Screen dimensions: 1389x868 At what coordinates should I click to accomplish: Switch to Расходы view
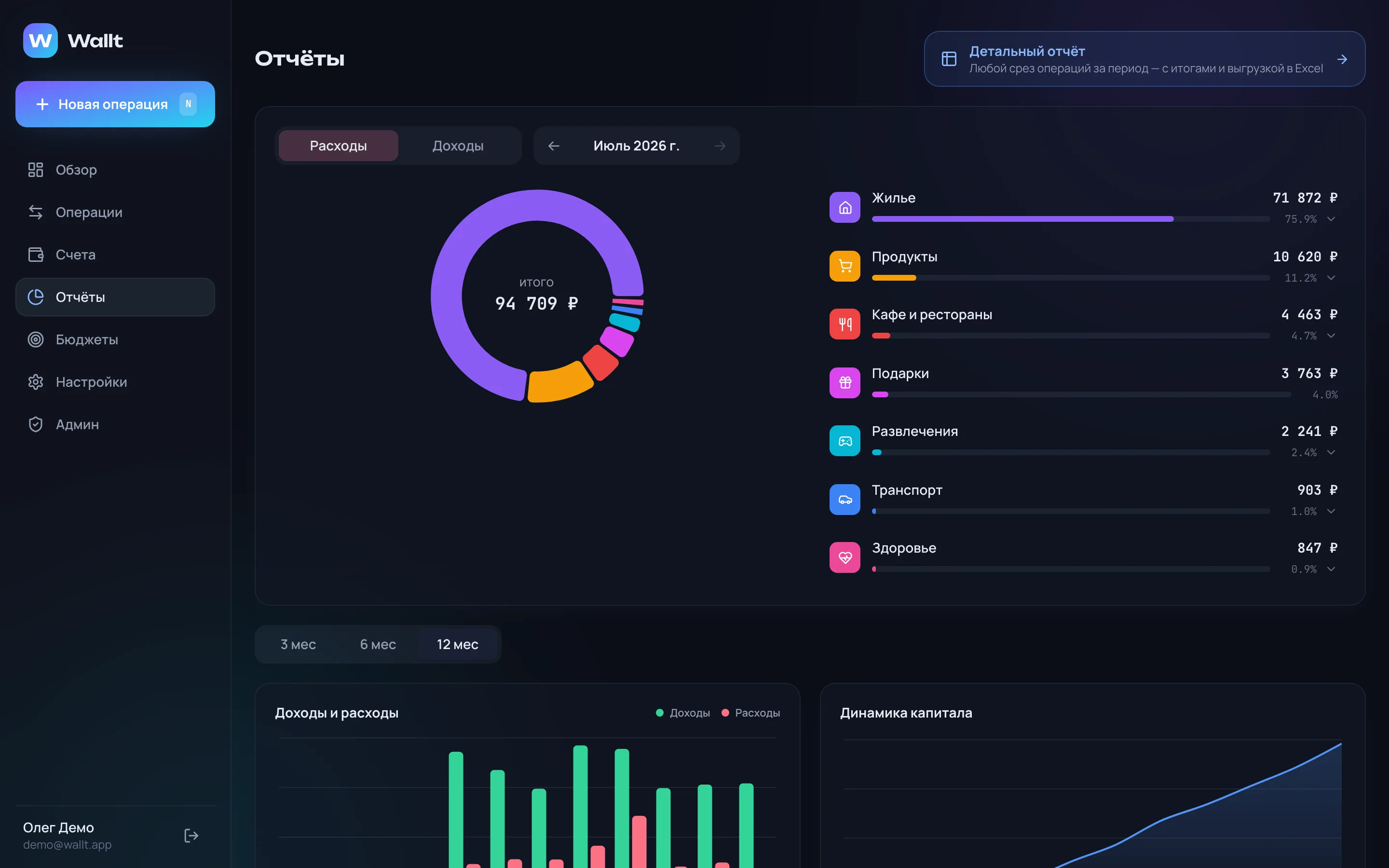pyautogui.click(x=339, y=146)
